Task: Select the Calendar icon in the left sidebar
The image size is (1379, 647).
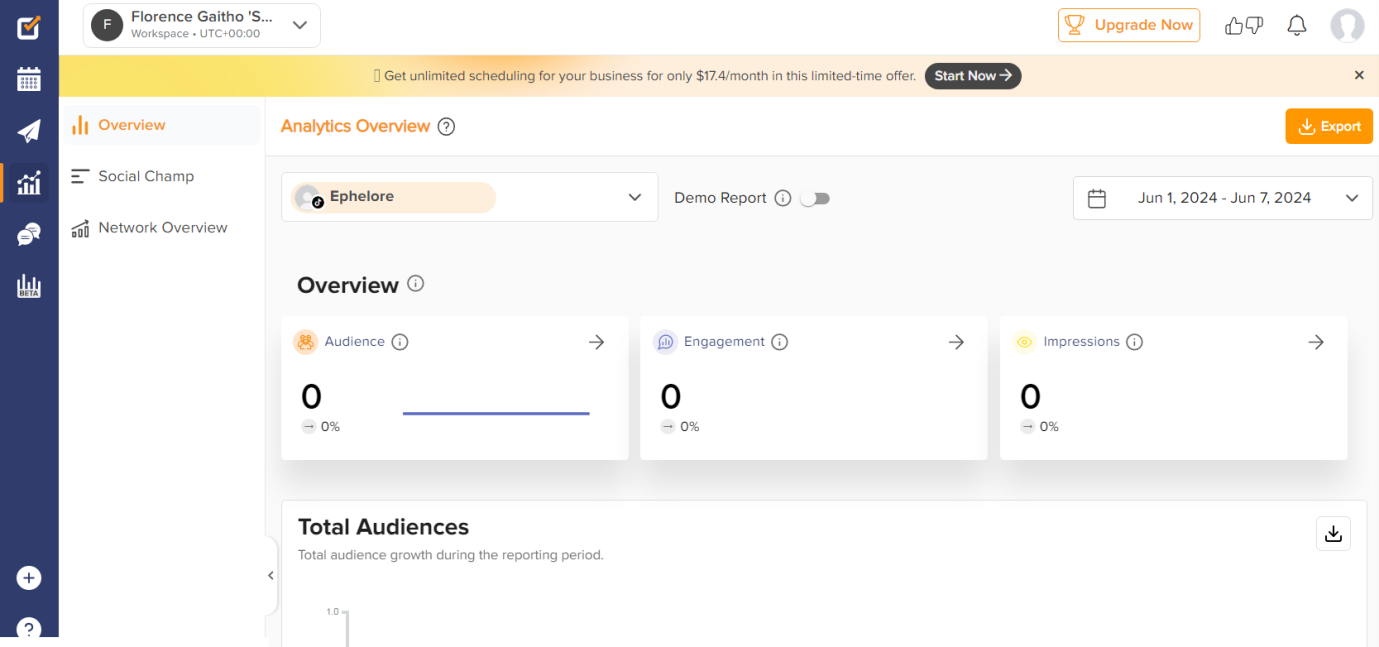Action: click(29, 78)
